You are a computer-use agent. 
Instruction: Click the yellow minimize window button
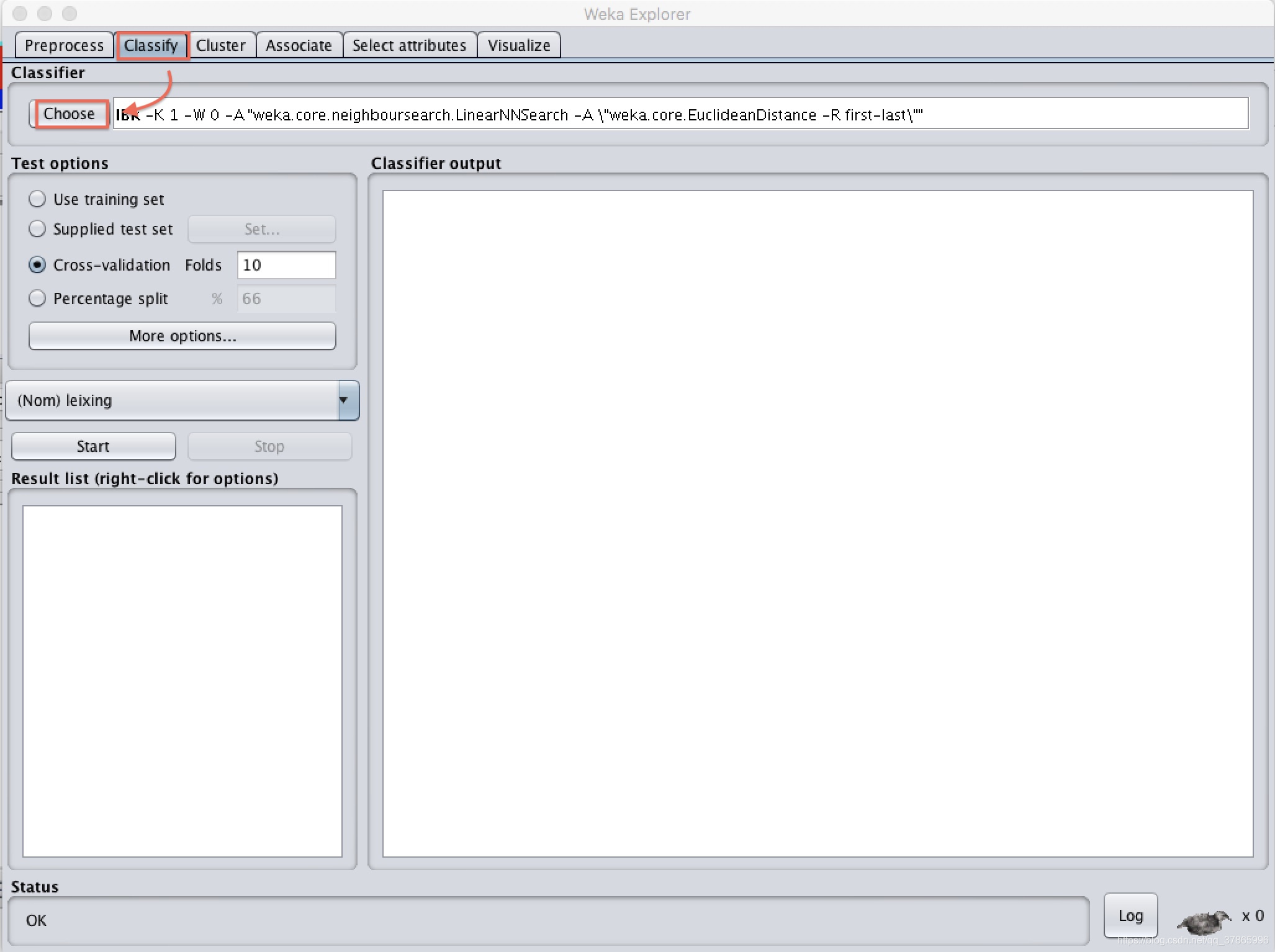coord(45,14)
